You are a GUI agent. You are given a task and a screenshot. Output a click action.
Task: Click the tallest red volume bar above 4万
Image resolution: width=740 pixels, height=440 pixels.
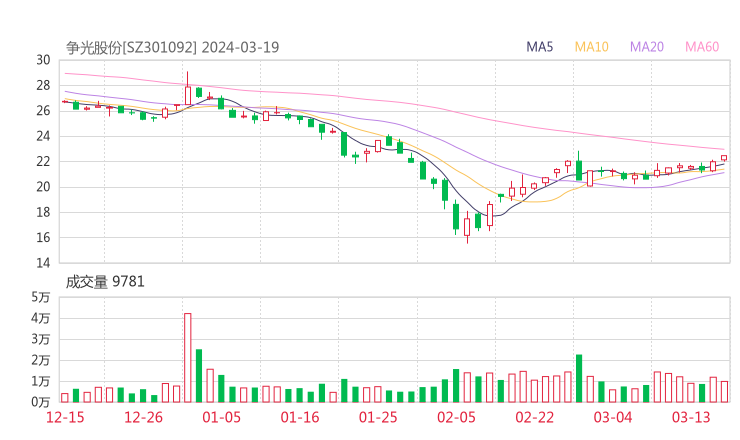[187, 358]
